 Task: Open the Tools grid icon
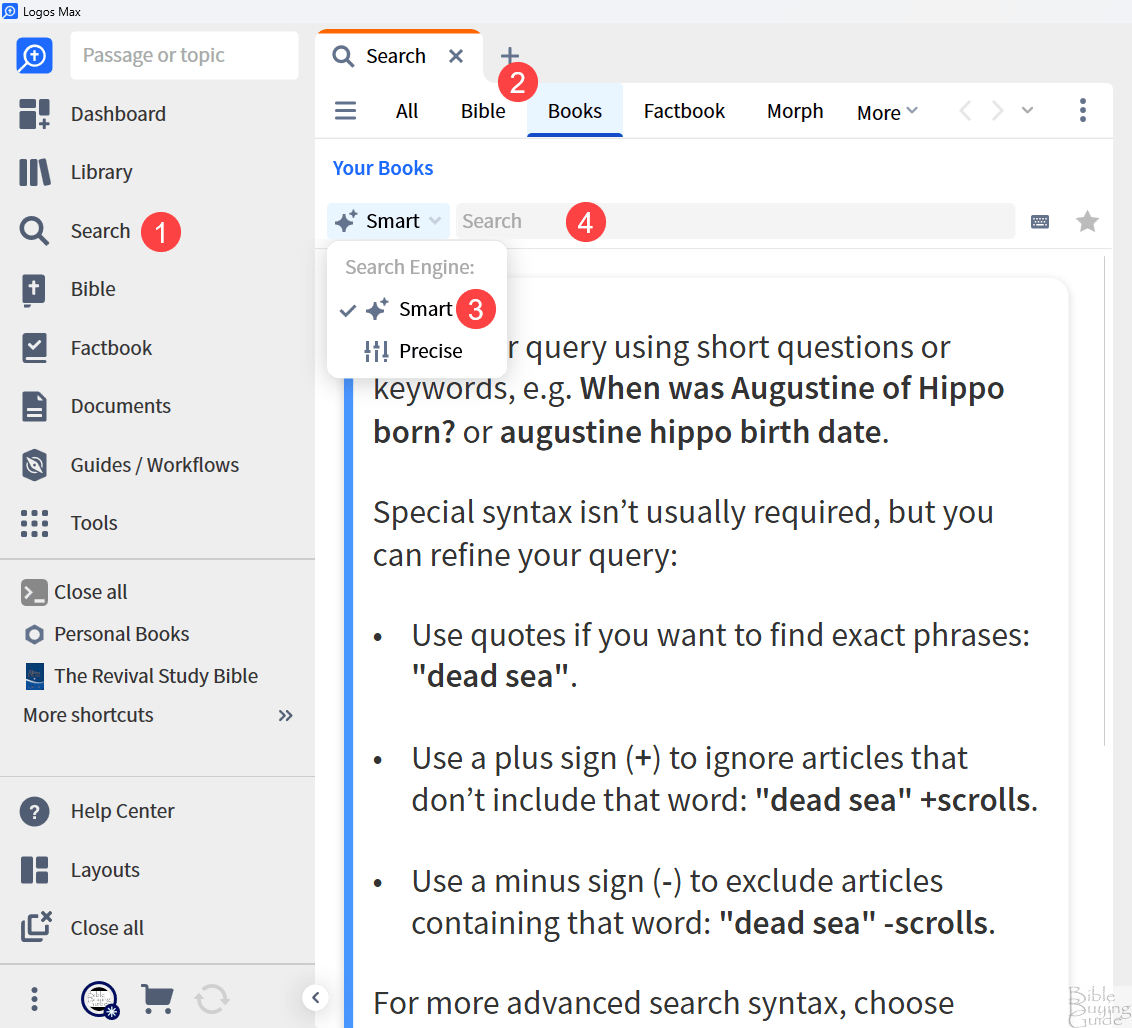coord(35,523)
